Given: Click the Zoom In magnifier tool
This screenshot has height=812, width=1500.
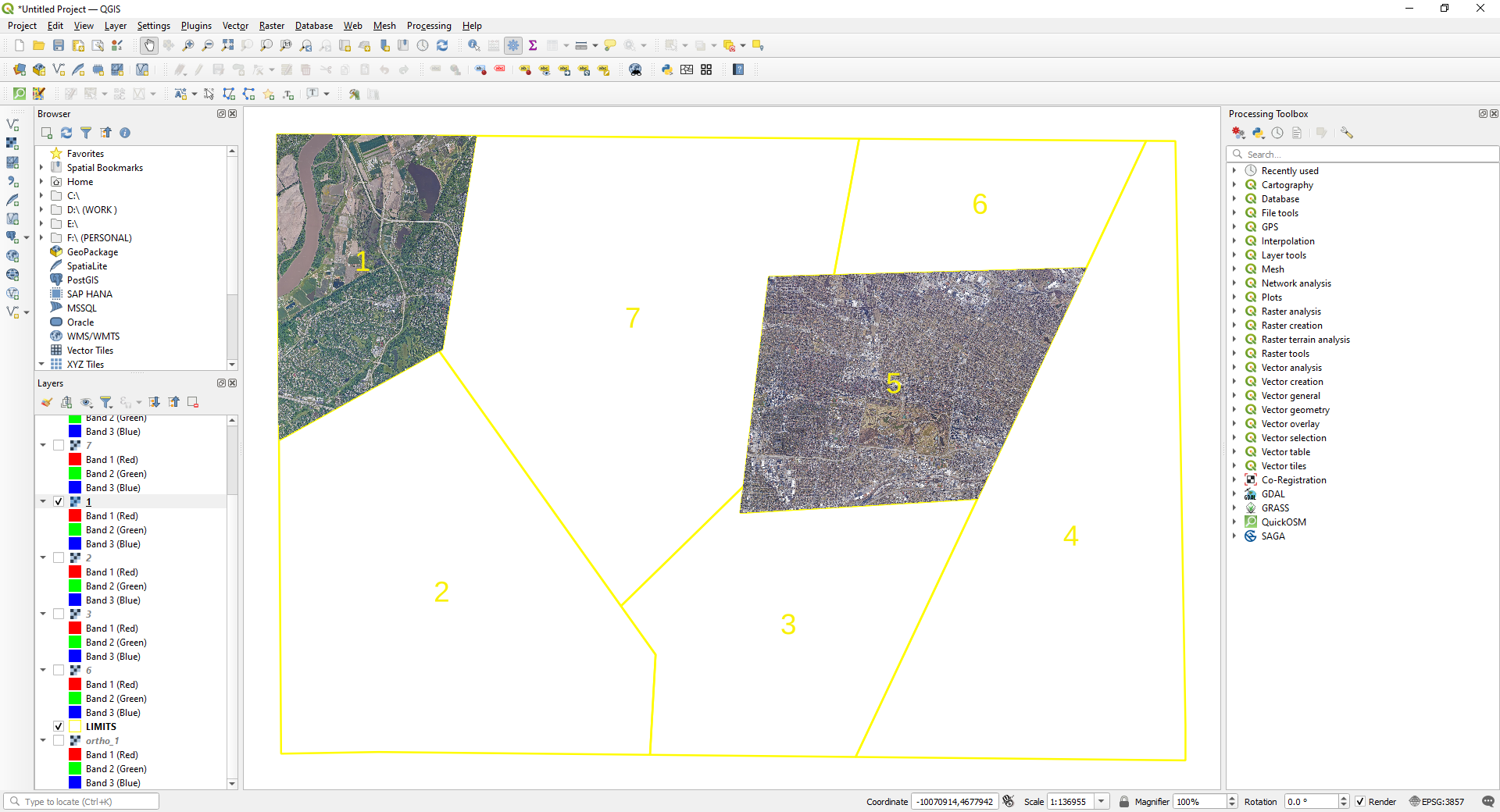Looking at the screenshot, I should (x=188, y=46).
